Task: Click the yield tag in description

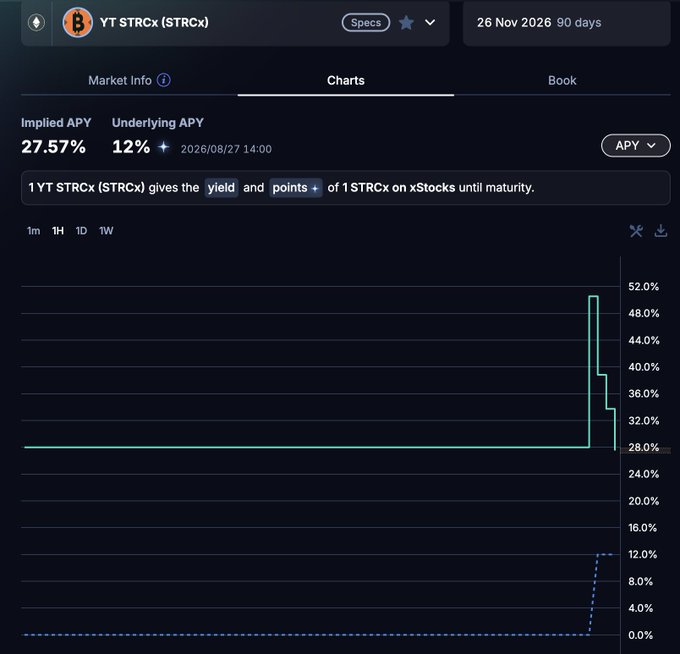Action: point(221,188)
